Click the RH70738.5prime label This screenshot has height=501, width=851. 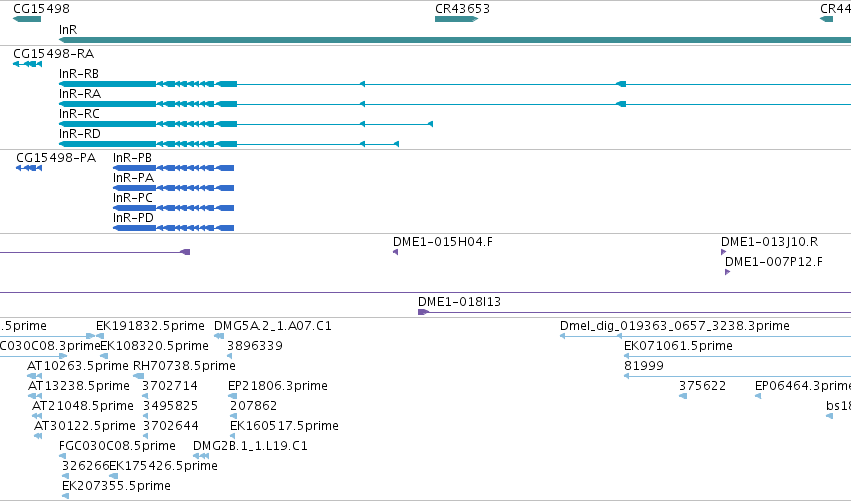pyautogui.click(x=185, y=366)
